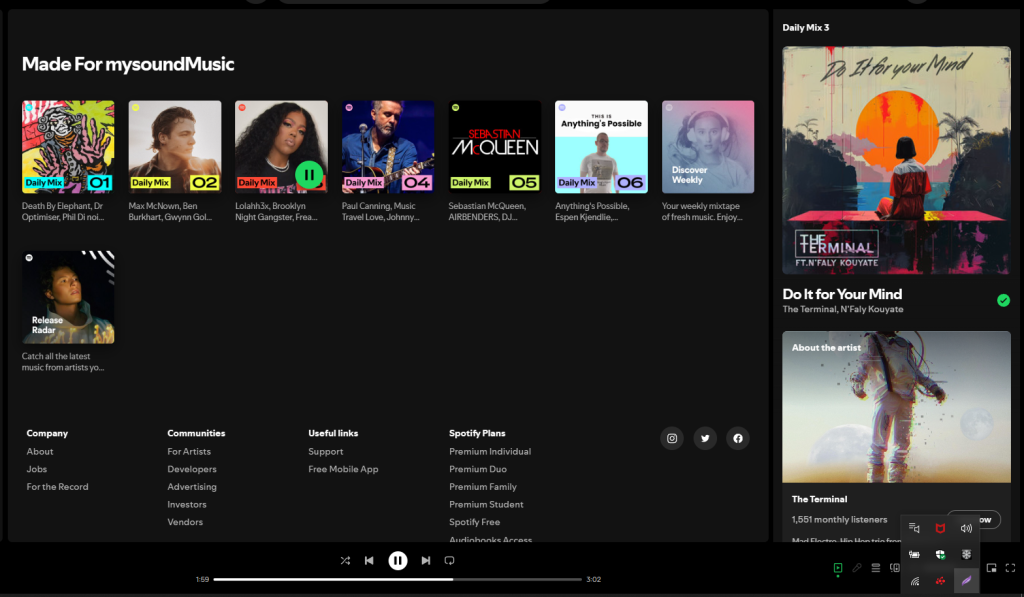1024x597 pixels.
Task: Open the McAfee icon in the system tray
Action: pyautogui.click(x=940, y=528)
